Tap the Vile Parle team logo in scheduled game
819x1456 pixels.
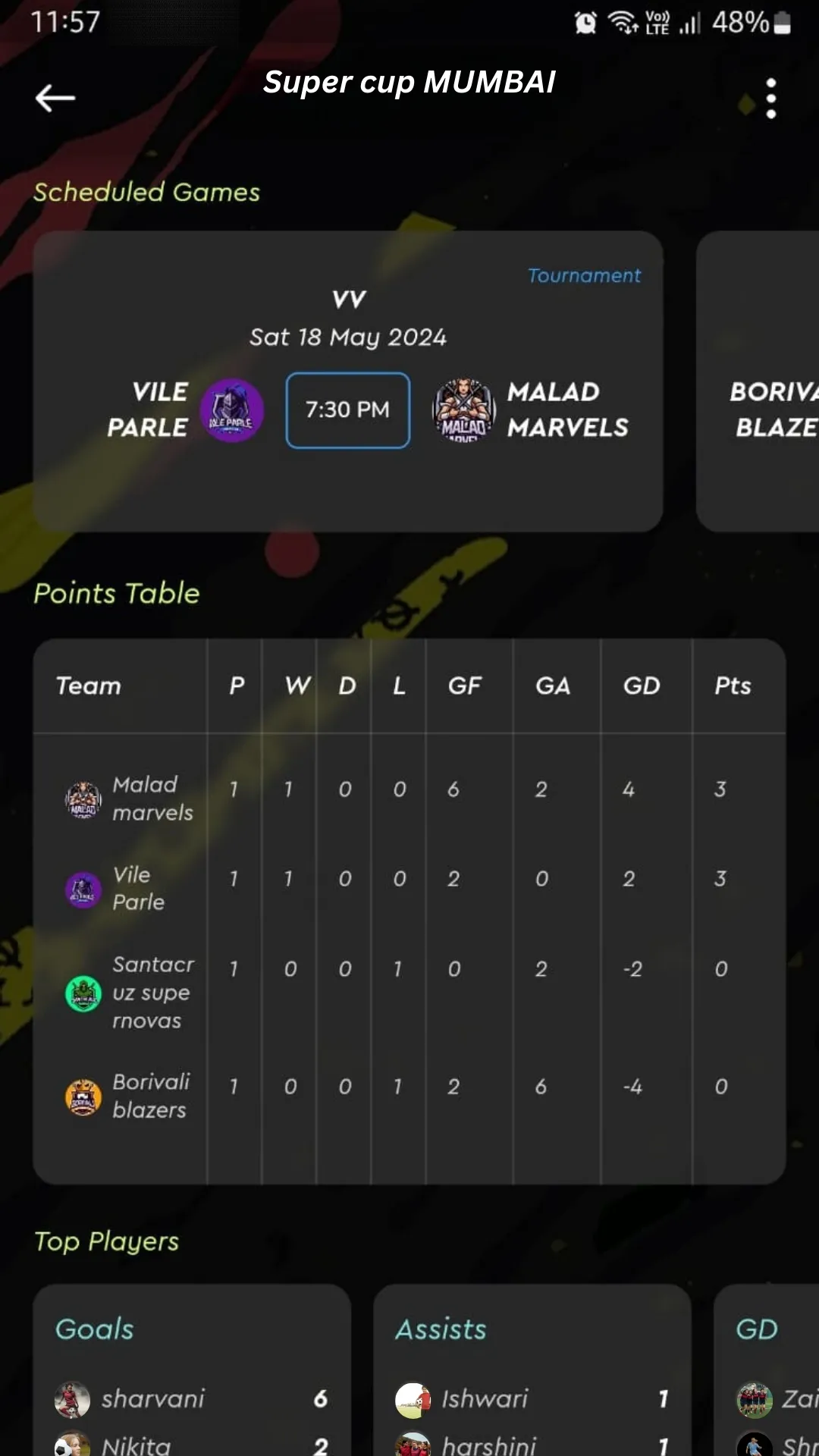(x=232, y=410)
